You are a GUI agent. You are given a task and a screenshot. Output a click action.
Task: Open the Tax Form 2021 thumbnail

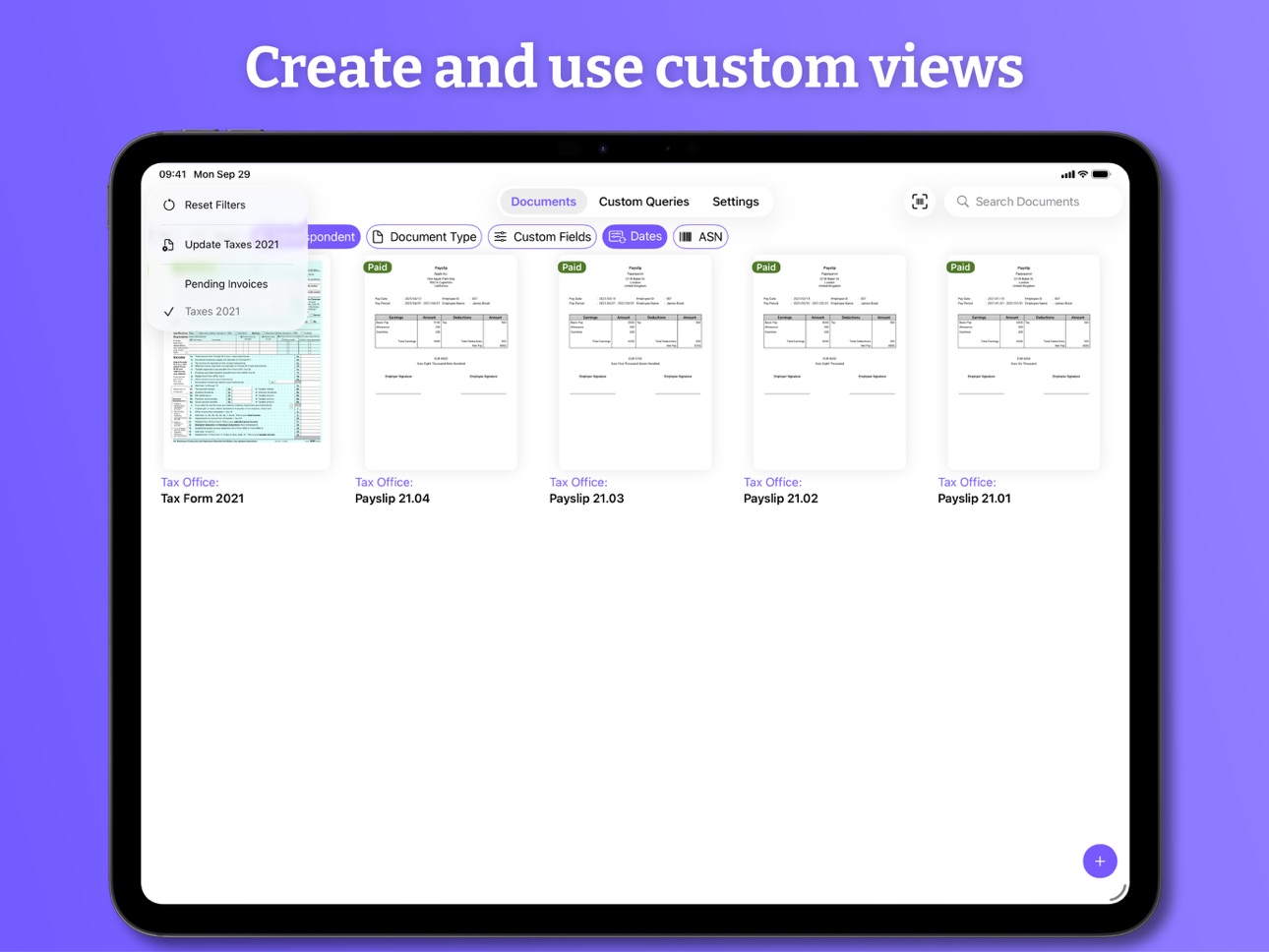246,362
